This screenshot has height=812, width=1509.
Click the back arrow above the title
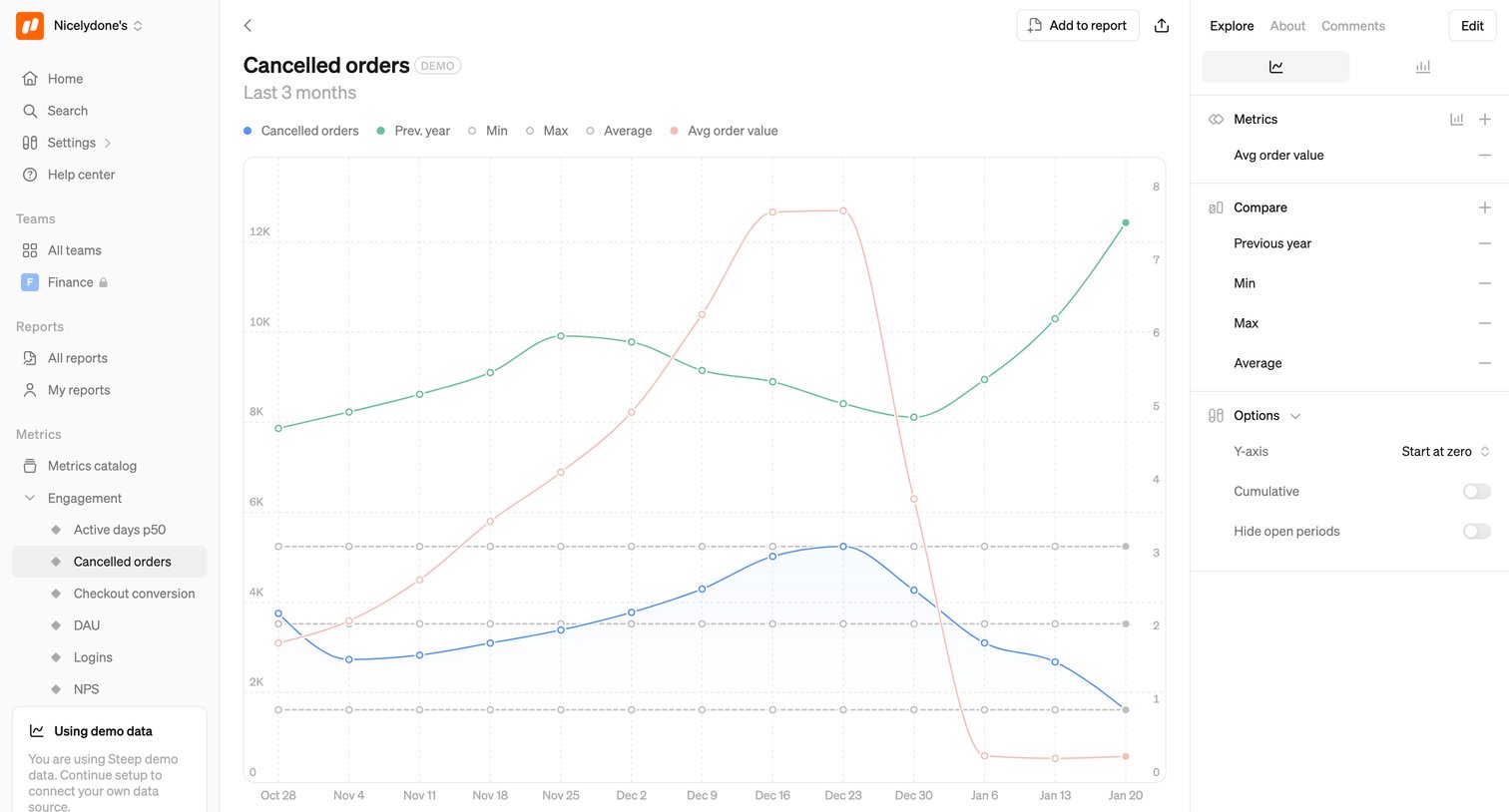(248, 26)
